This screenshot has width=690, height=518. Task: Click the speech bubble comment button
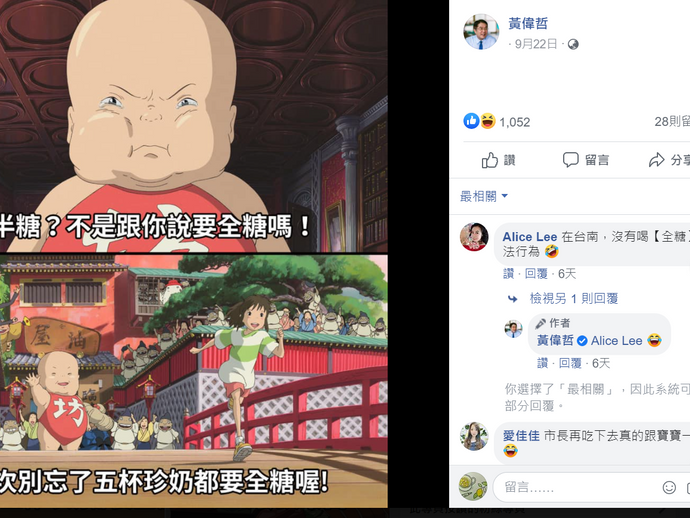click(586, 160)
